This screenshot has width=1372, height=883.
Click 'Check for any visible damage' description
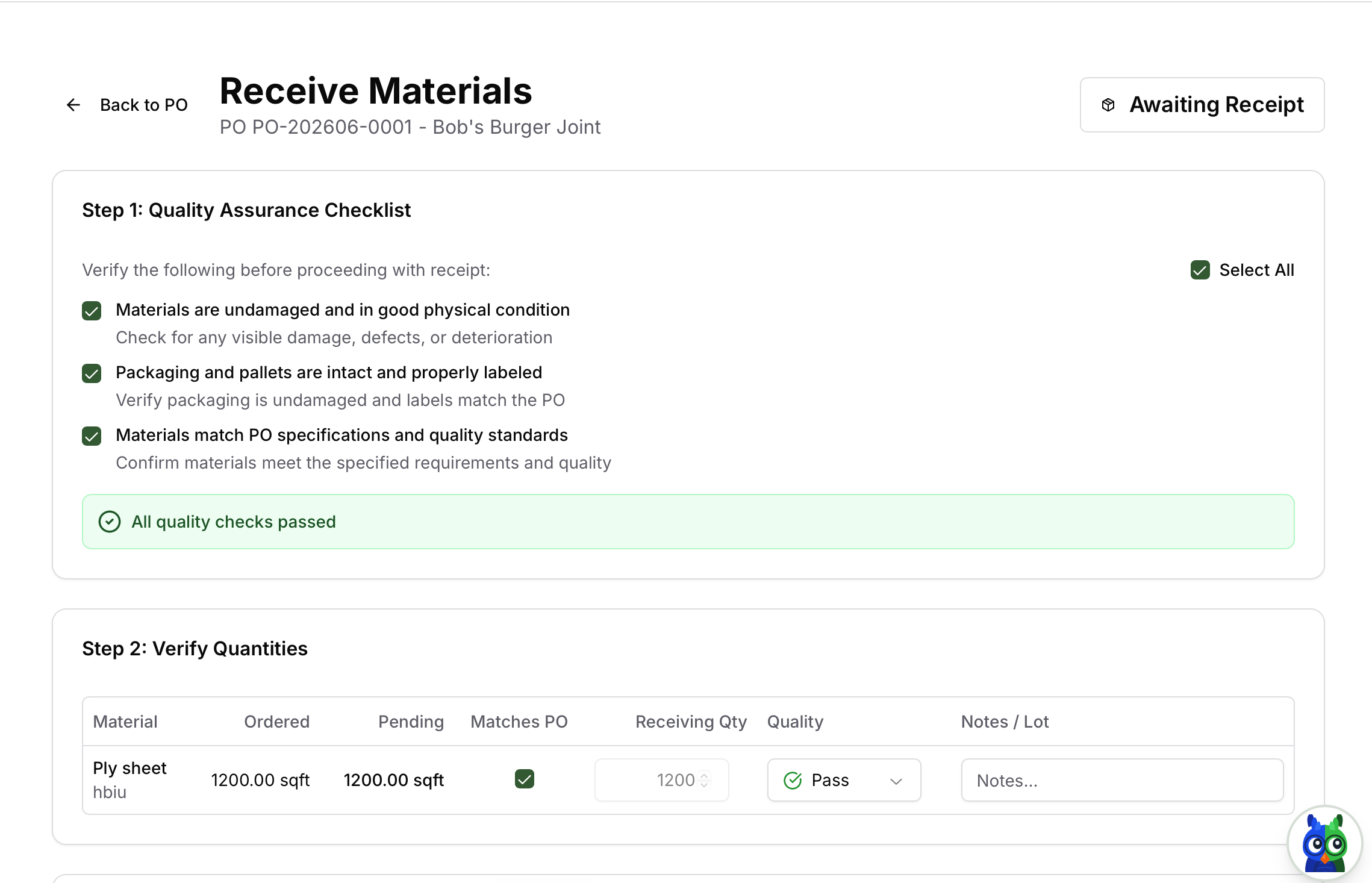[x=334, y=337]
